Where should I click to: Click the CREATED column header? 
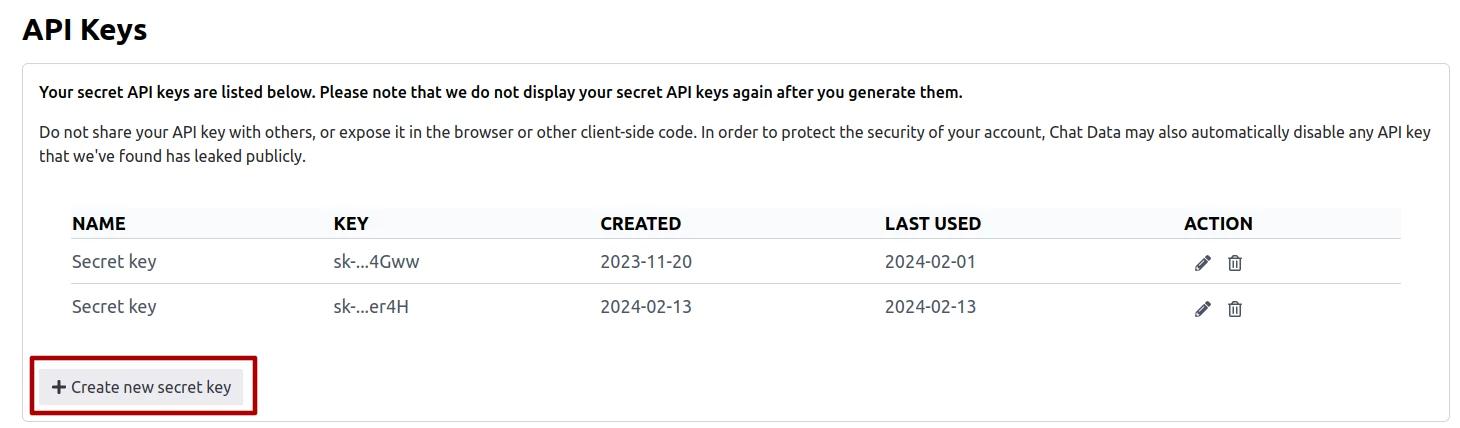tap(640, 223)
